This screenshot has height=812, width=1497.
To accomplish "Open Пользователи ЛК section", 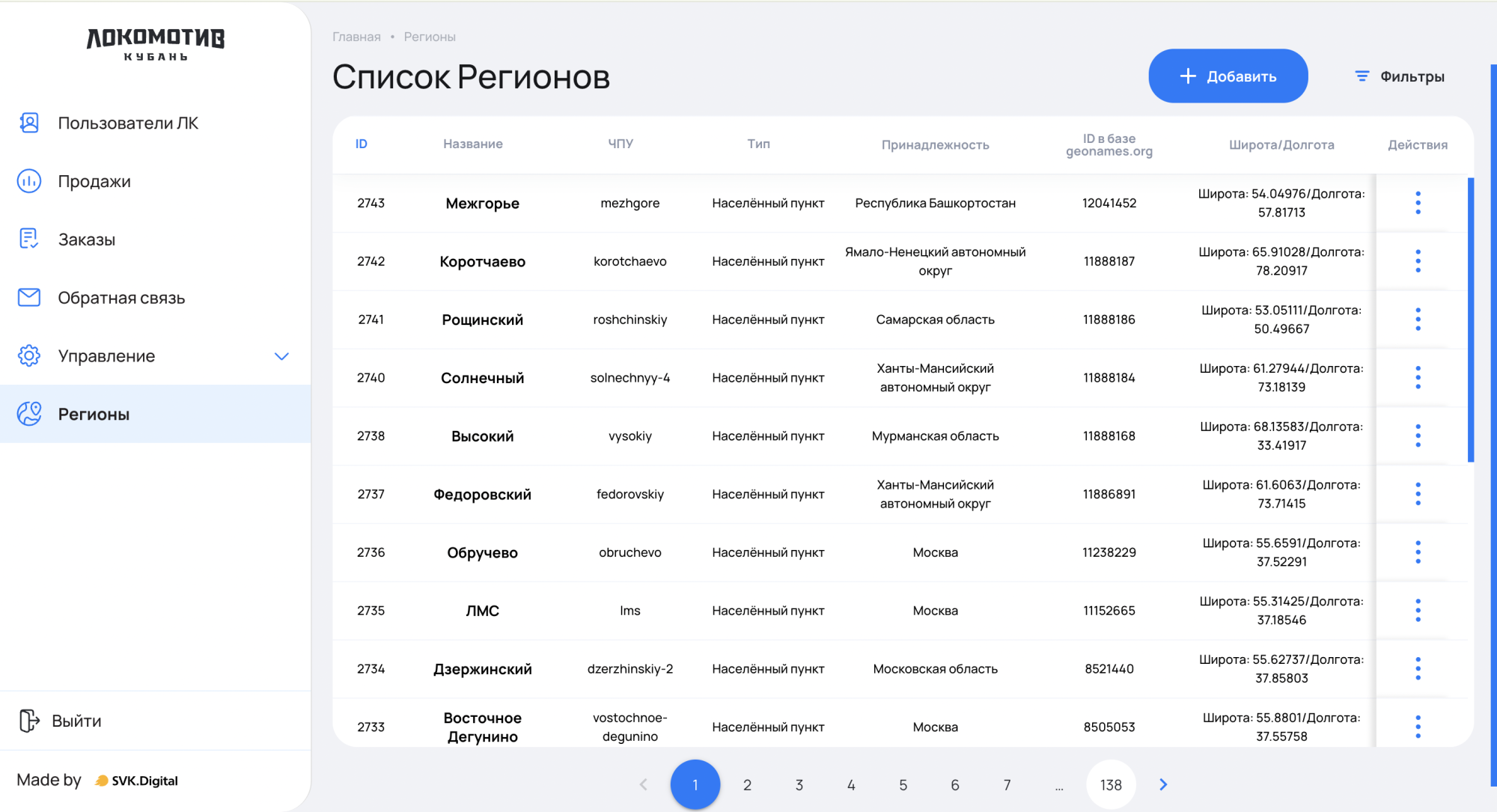I will point(155,123).
